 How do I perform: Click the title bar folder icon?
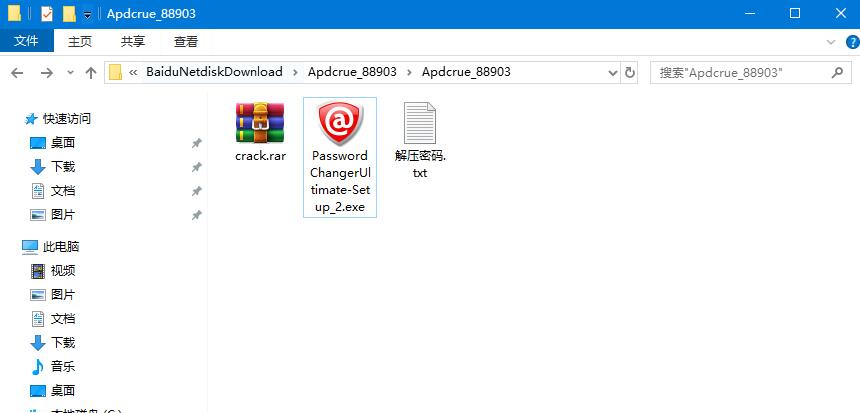pos(14,14)
